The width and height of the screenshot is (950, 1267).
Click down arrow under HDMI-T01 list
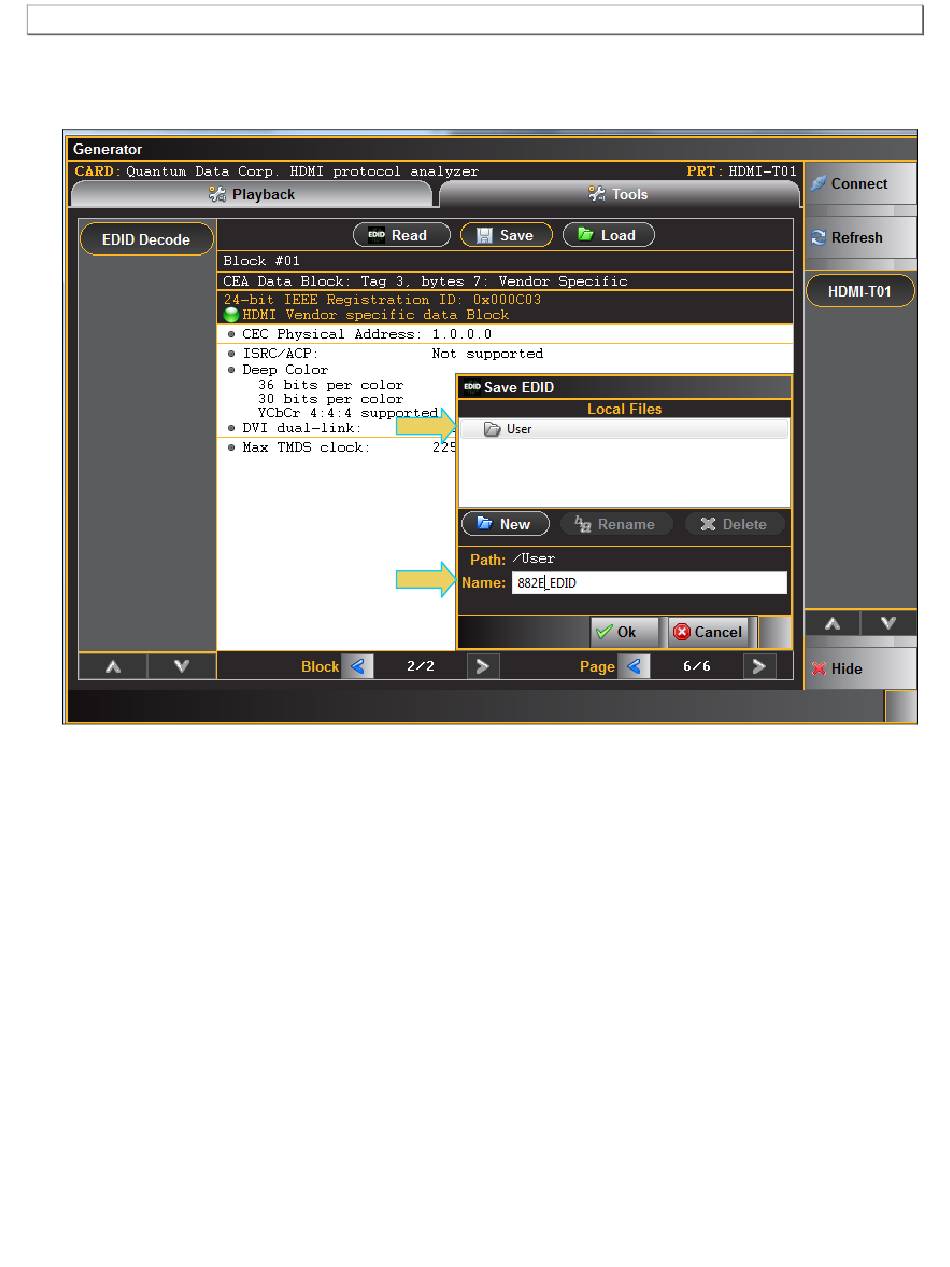click(x=888, y=623)
